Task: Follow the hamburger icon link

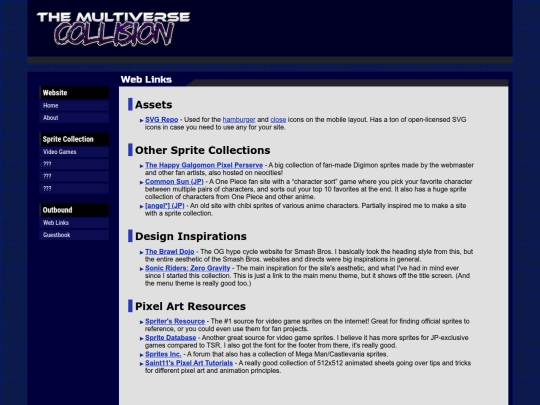Action: (239, 120)
